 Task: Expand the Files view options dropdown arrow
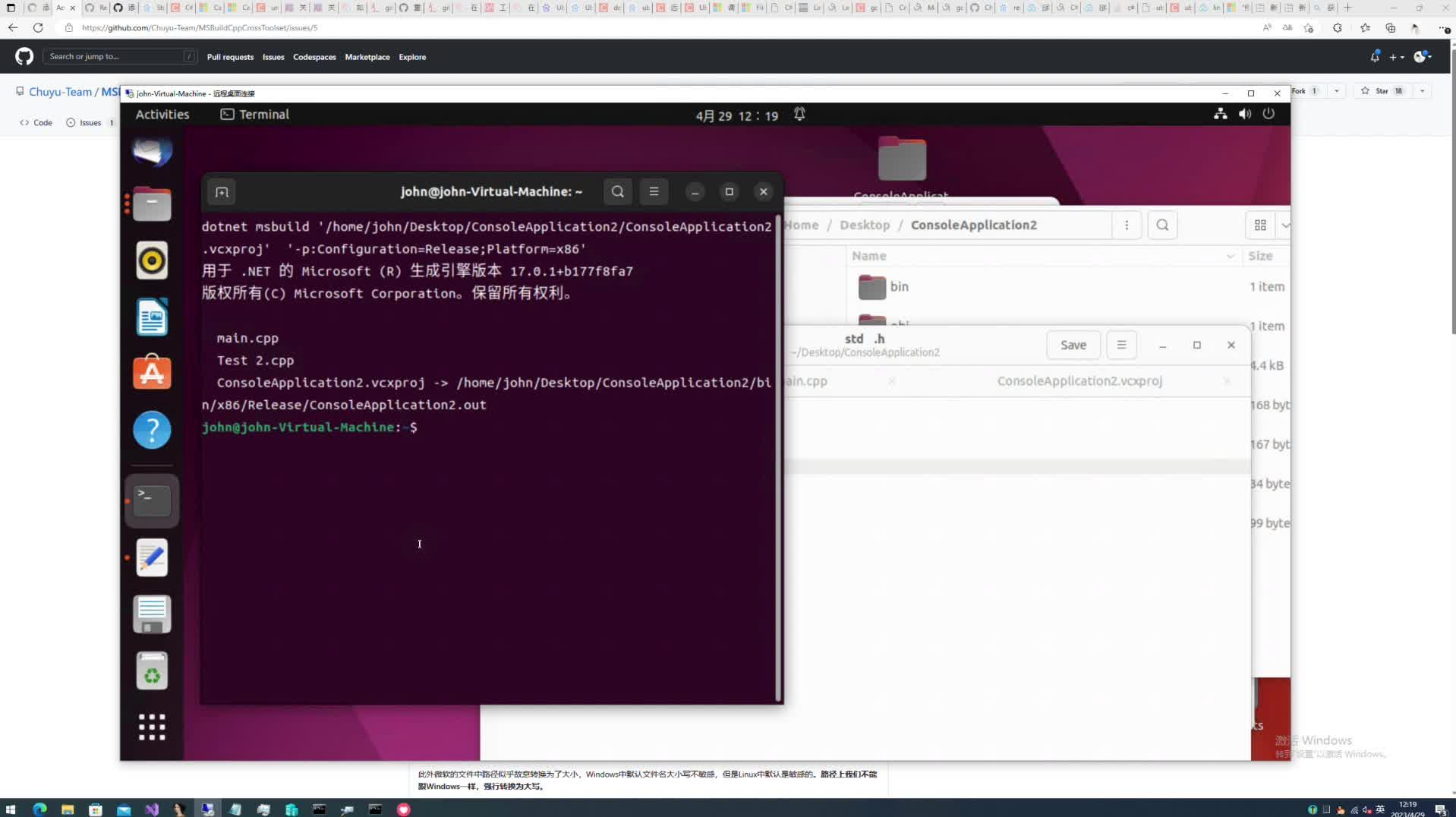(x=1284, y=225)
